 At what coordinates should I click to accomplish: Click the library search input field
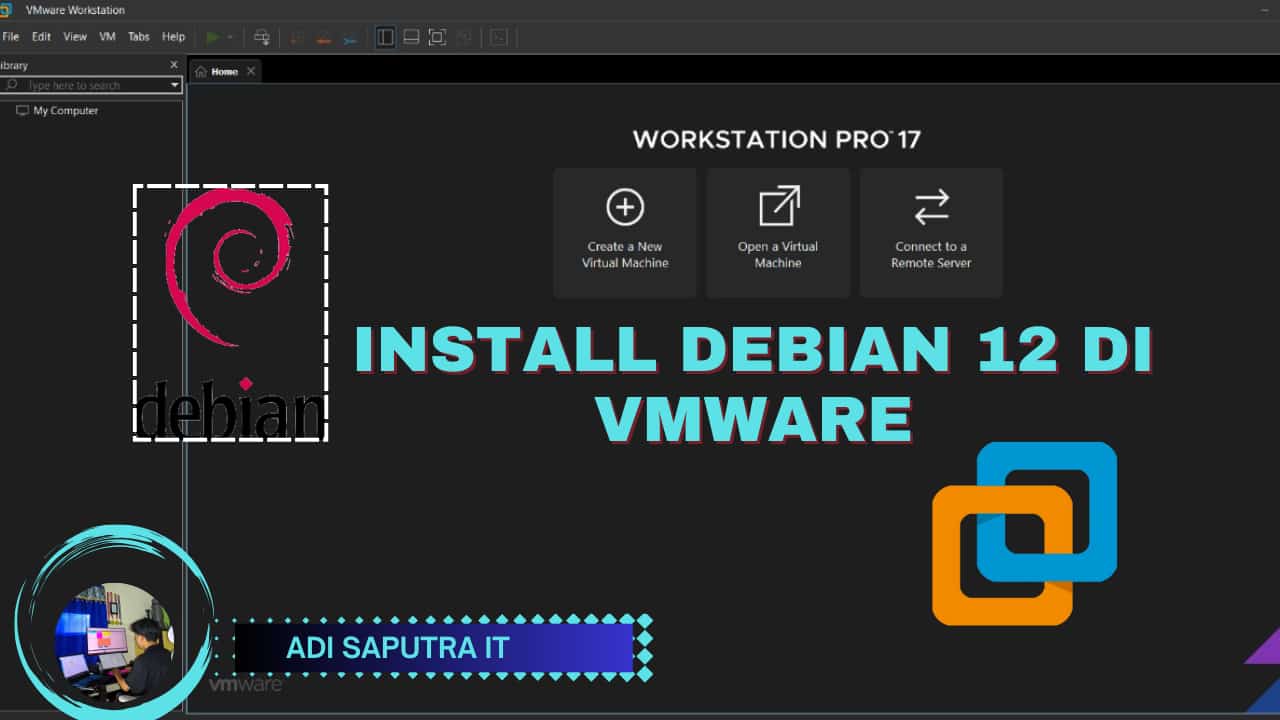point(90,86)
